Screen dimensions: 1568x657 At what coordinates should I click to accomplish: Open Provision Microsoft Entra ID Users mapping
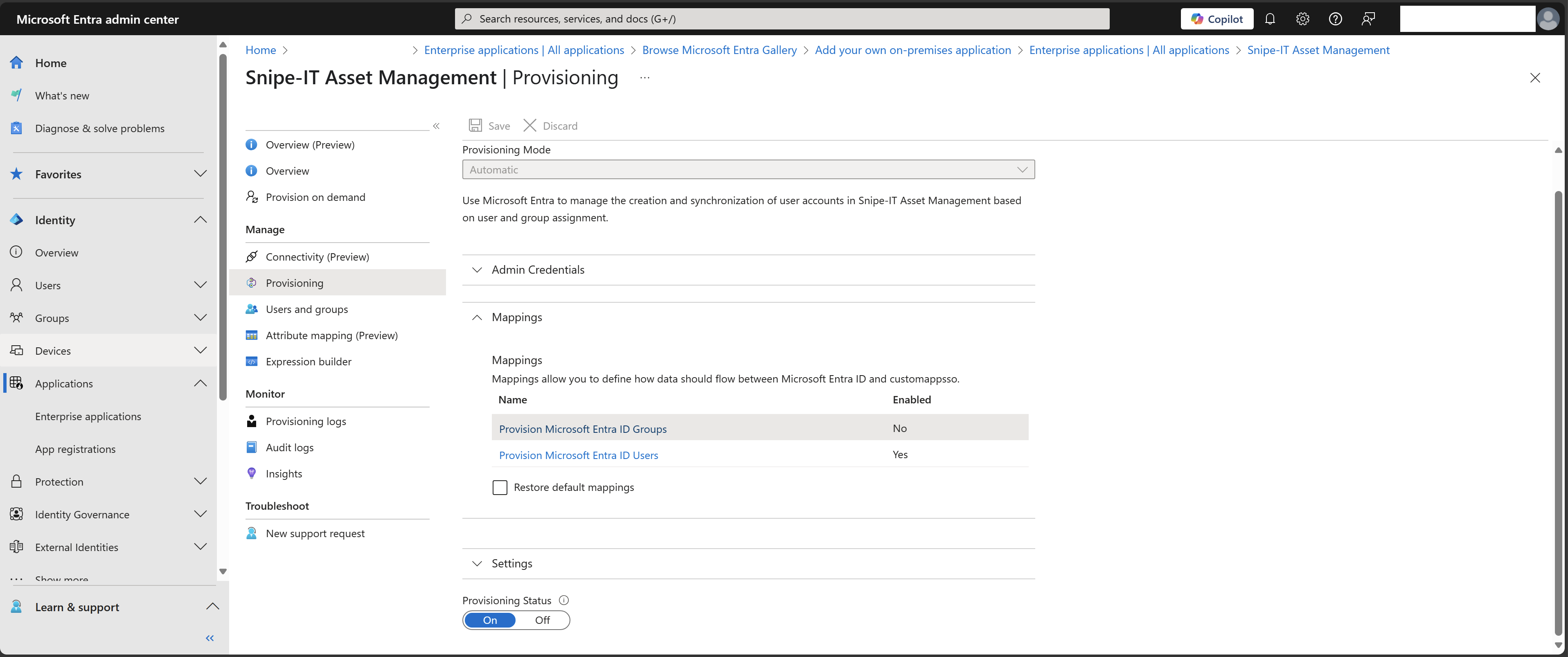pyautogui.click(x=578, y=455)
